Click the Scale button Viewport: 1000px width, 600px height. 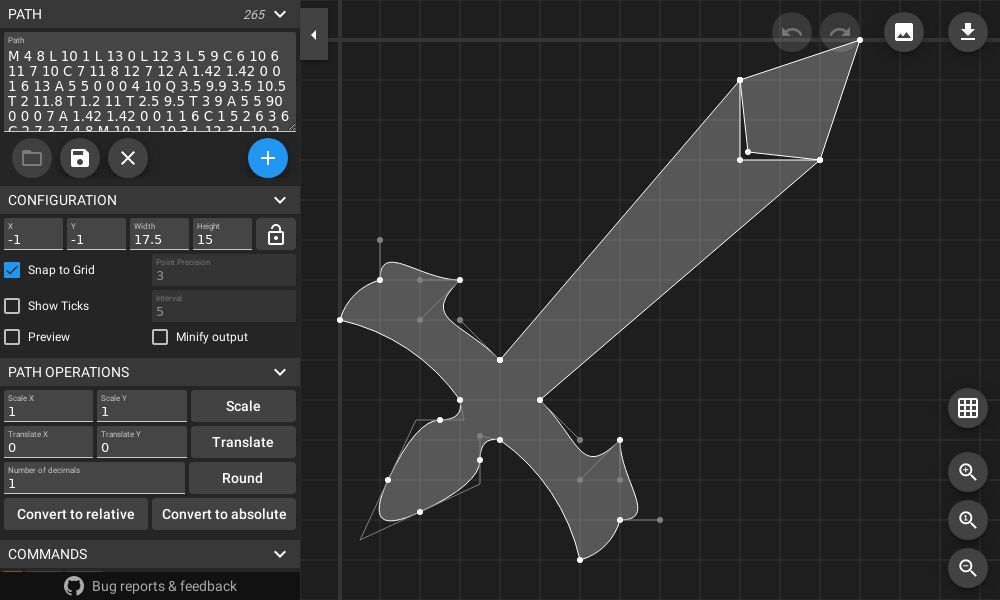243,406
